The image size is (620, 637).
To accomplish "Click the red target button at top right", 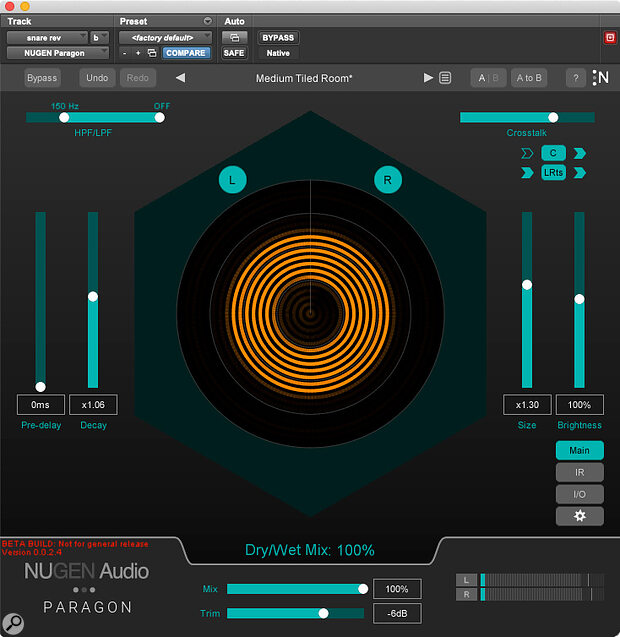I will pos(609,38).
